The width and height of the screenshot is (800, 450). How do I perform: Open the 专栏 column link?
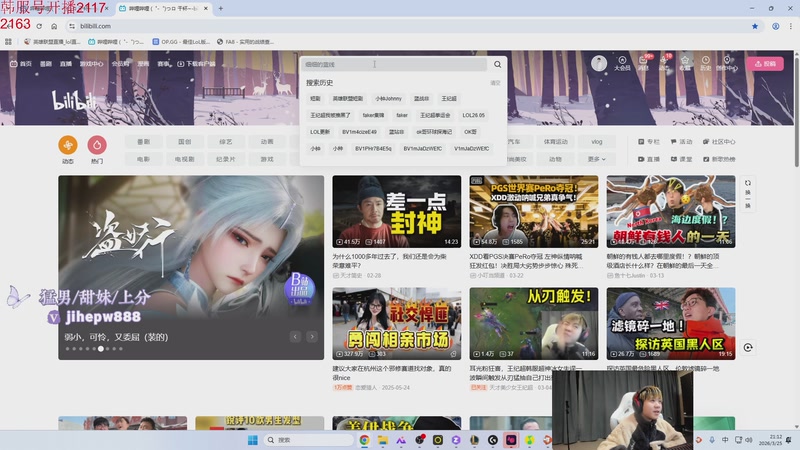coord(649,142)
